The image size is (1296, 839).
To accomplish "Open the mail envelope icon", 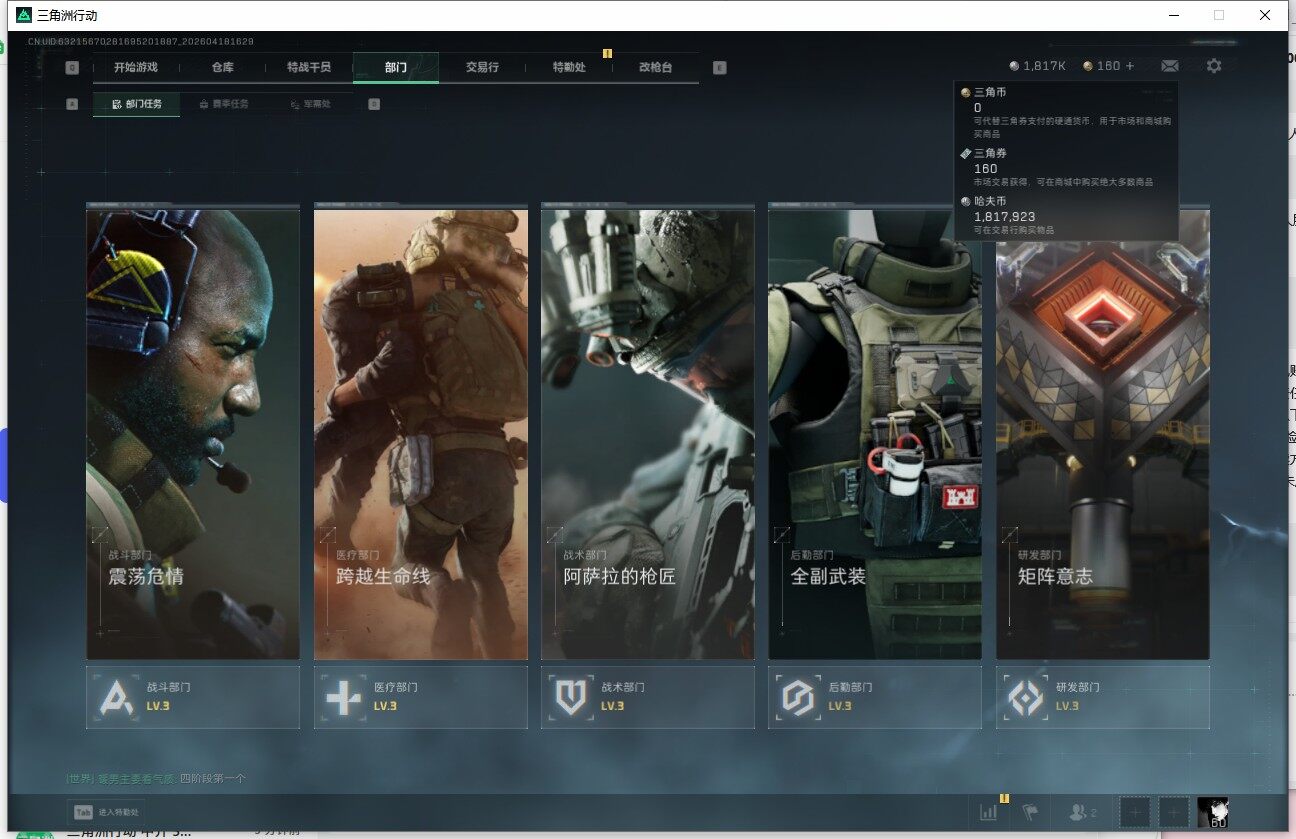I will coord(1170,66).
